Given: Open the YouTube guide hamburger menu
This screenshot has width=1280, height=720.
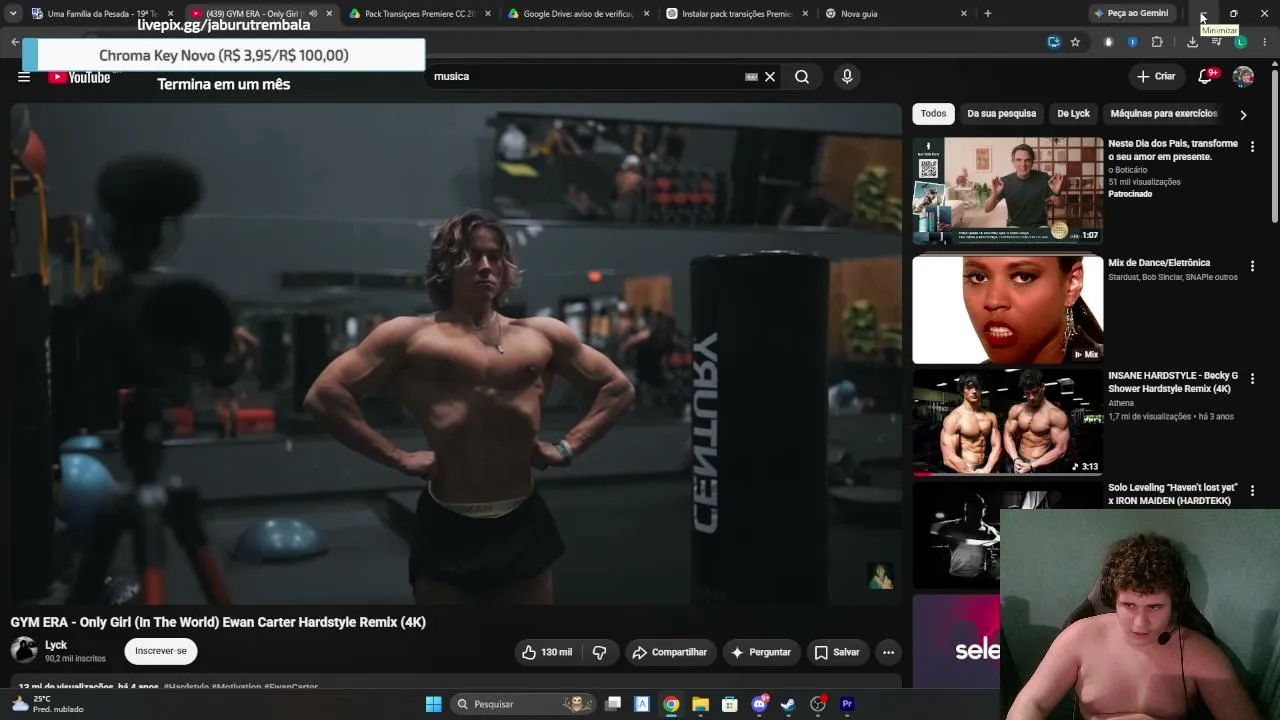Looking at the screenshot, I should coord(24,77).
